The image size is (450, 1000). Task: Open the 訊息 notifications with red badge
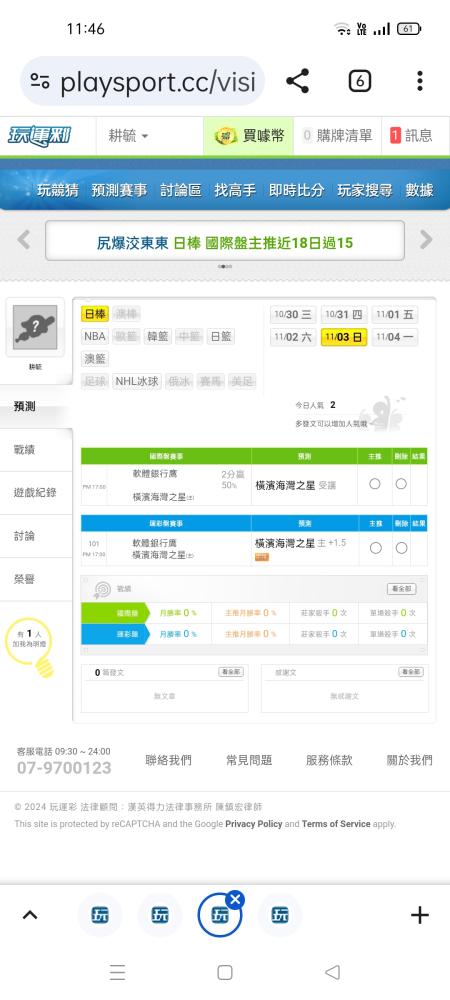pyautogui.click(x=411, y=135)
